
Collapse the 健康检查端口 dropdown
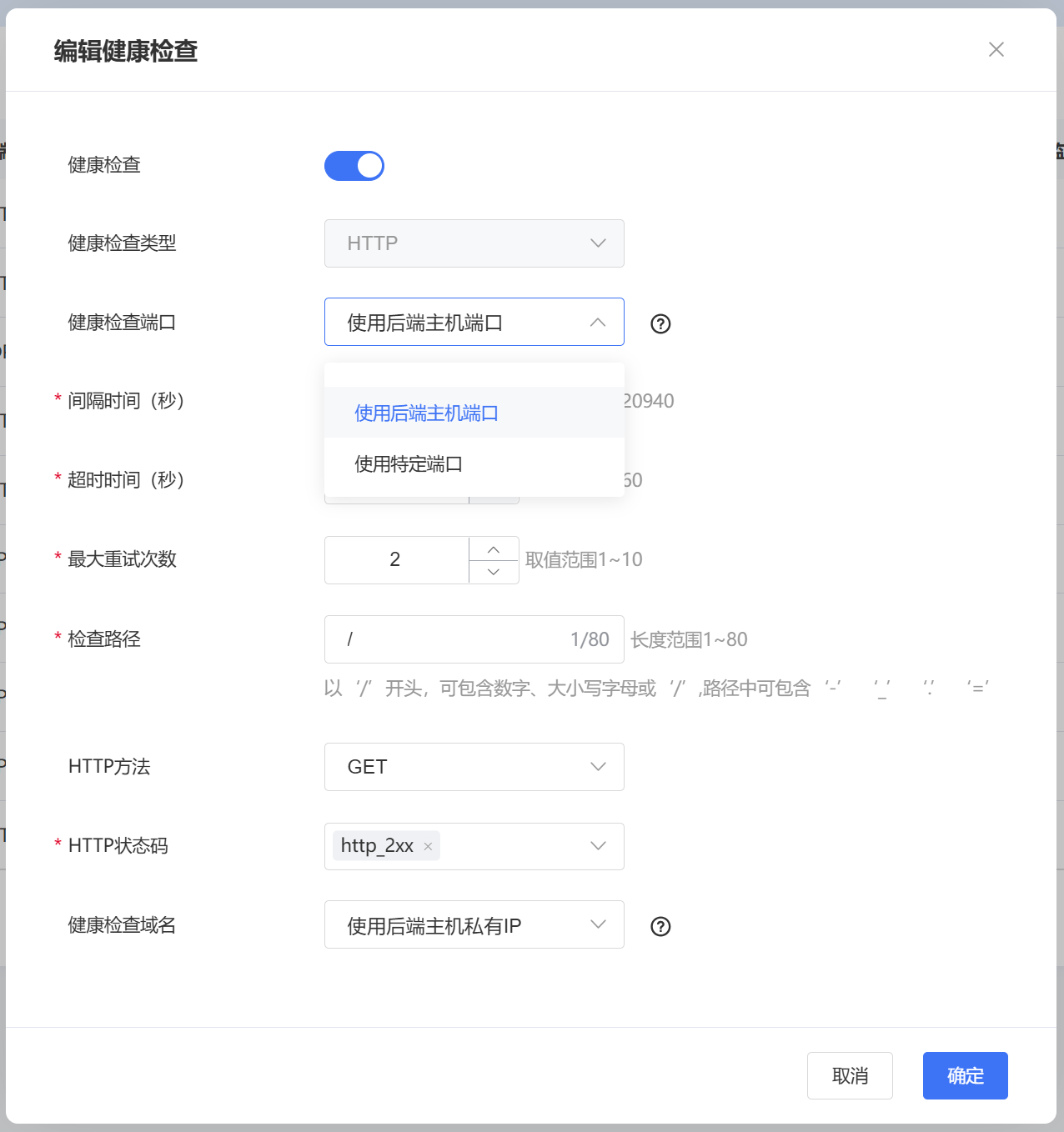(x=597, y=323)
